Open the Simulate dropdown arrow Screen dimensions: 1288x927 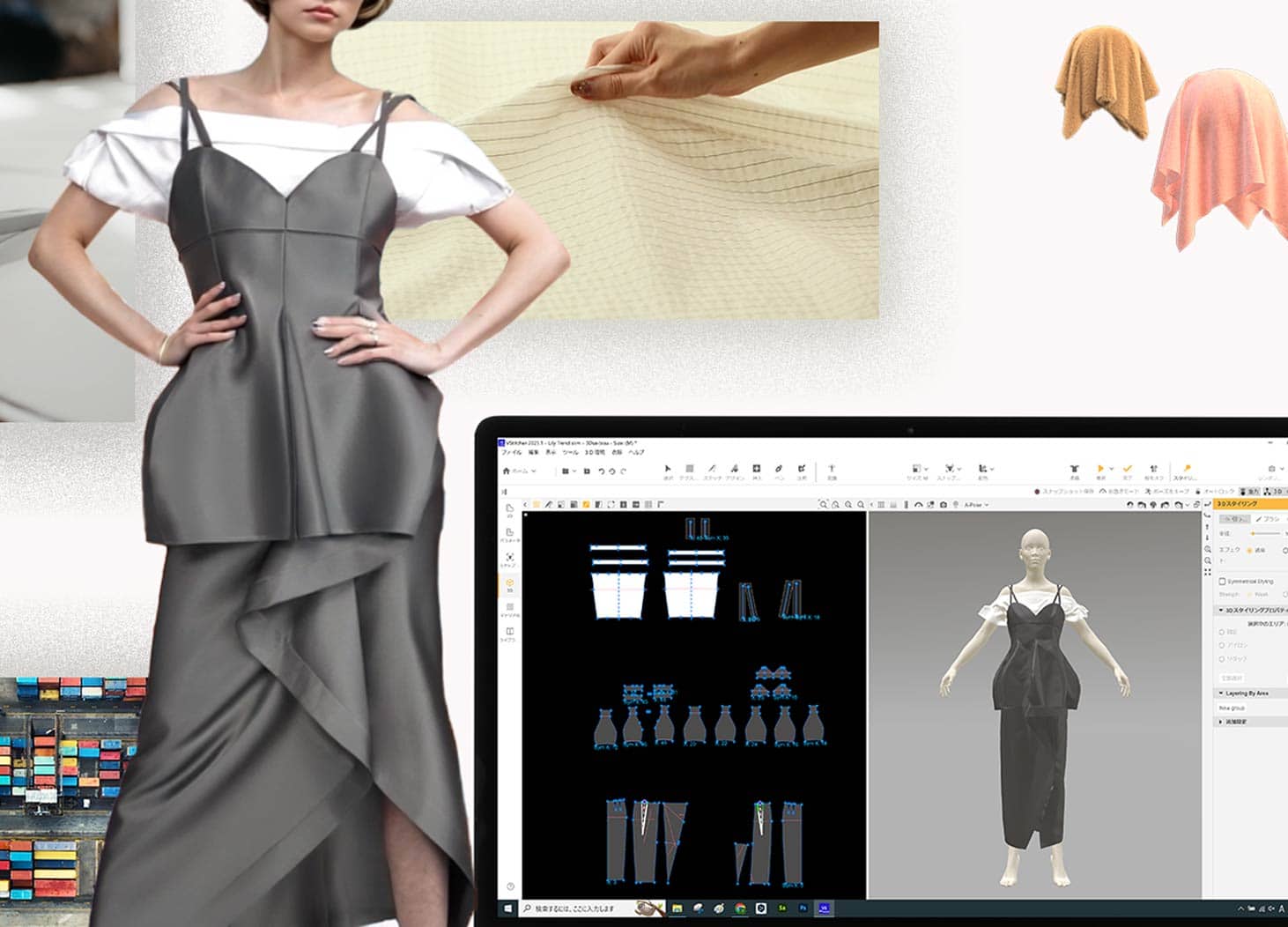click(x=1112, y=470)
